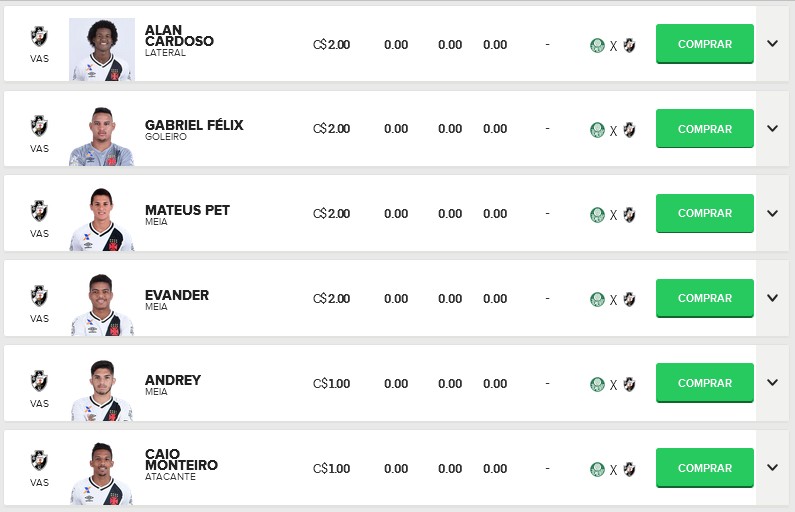Open Caio Monteiro's player photo
The height and width of the screenshot is (512, 795).
coord(101,473)
